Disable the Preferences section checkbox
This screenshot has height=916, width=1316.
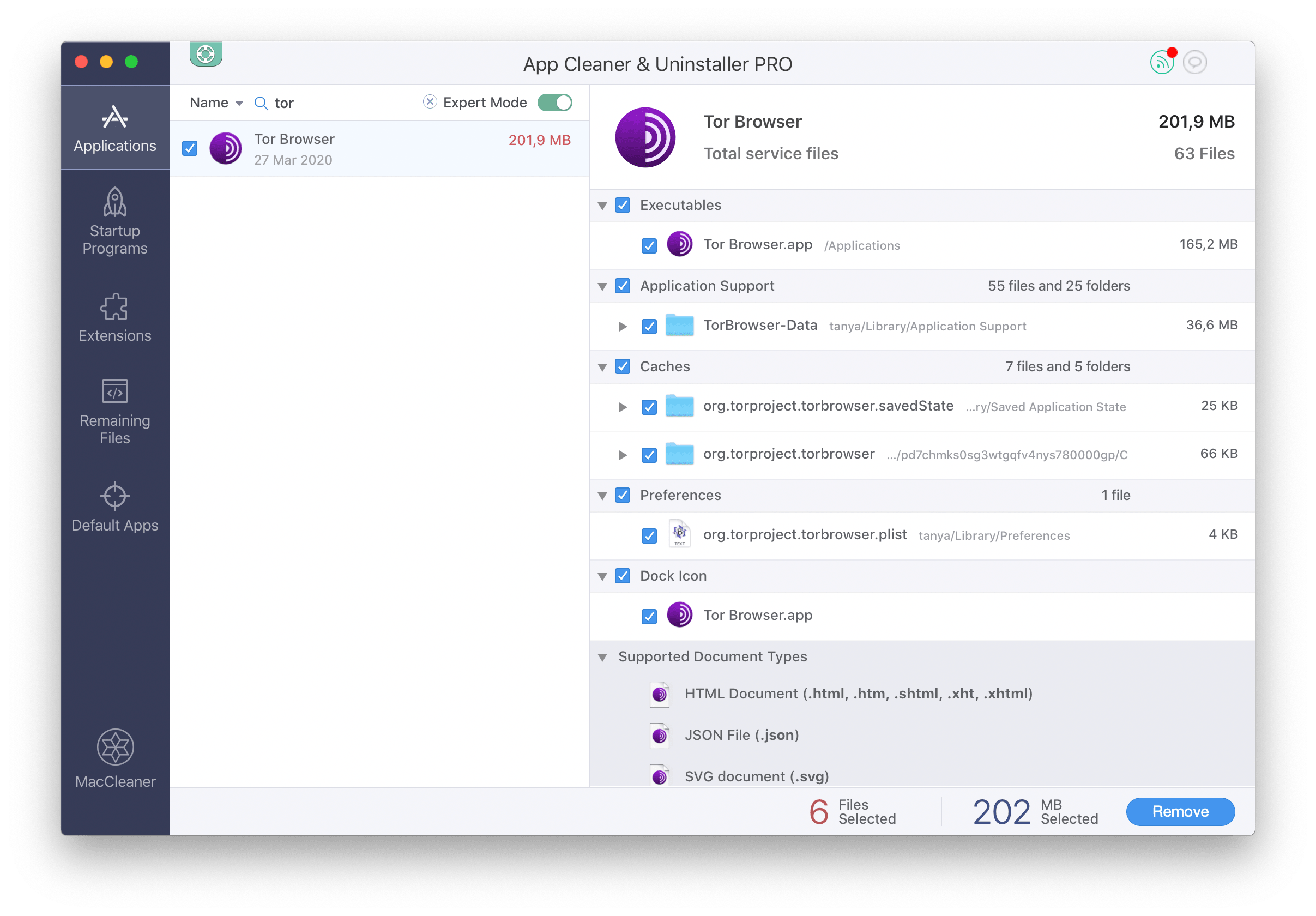[624, 494]
